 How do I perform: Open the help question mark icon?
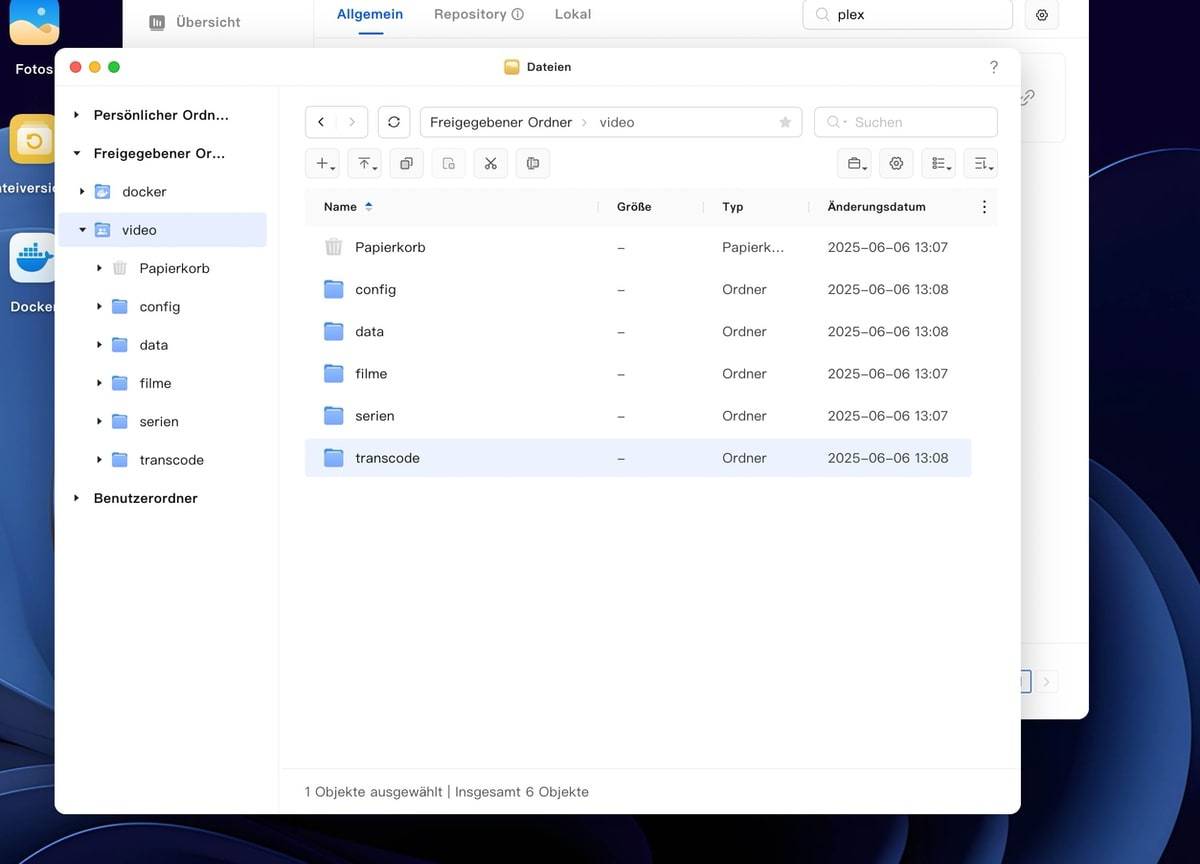point(993,67)
